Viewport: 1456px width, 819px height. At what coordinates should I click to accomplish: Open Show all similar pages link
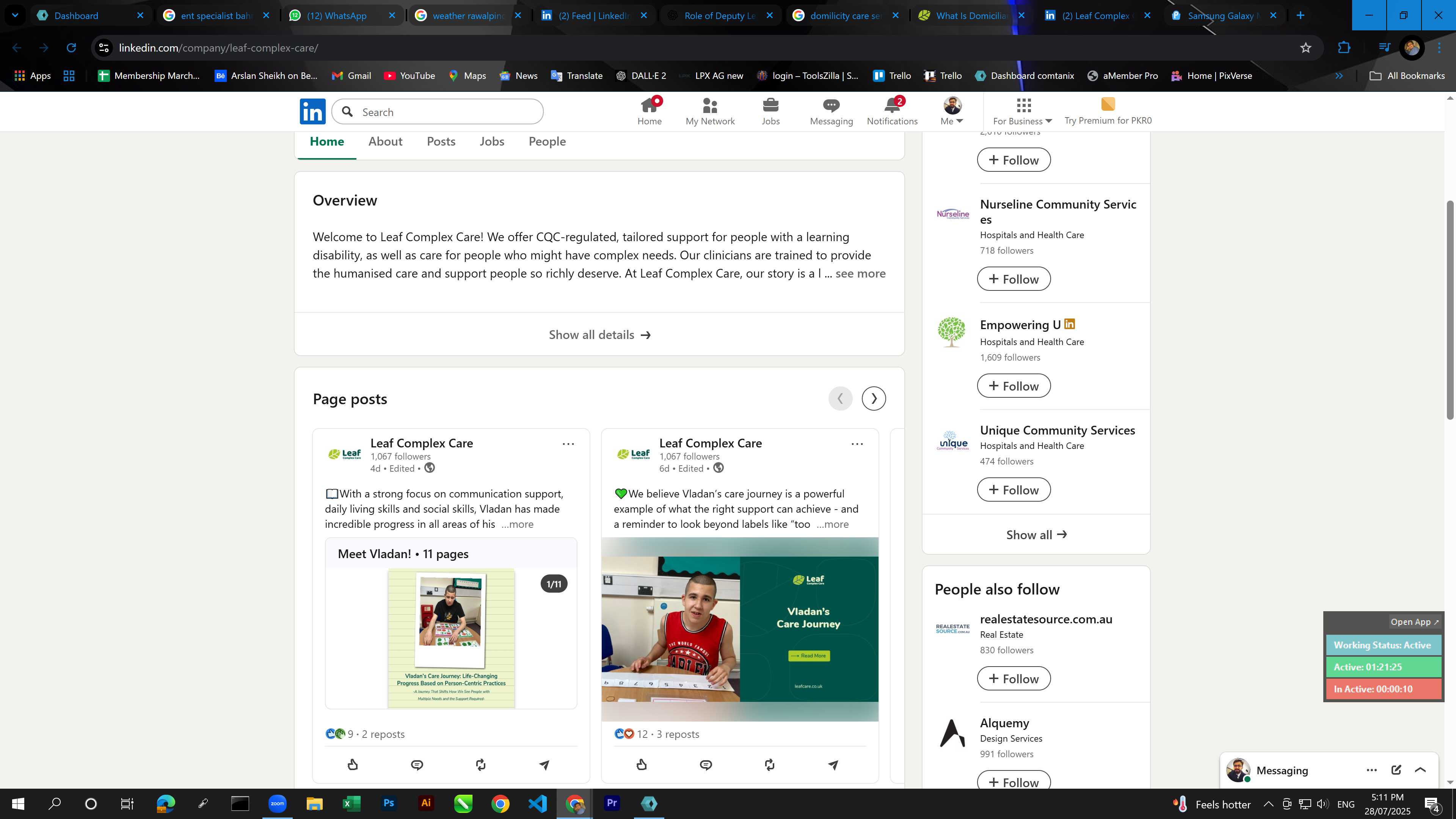[1036, 535]
